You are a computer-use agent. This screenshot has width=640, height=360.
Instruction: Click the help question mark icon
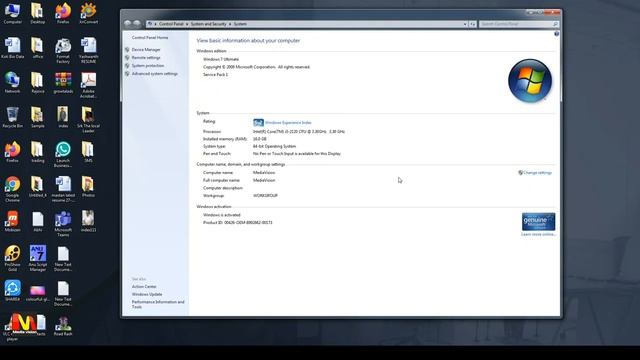[x=556, y=34]
